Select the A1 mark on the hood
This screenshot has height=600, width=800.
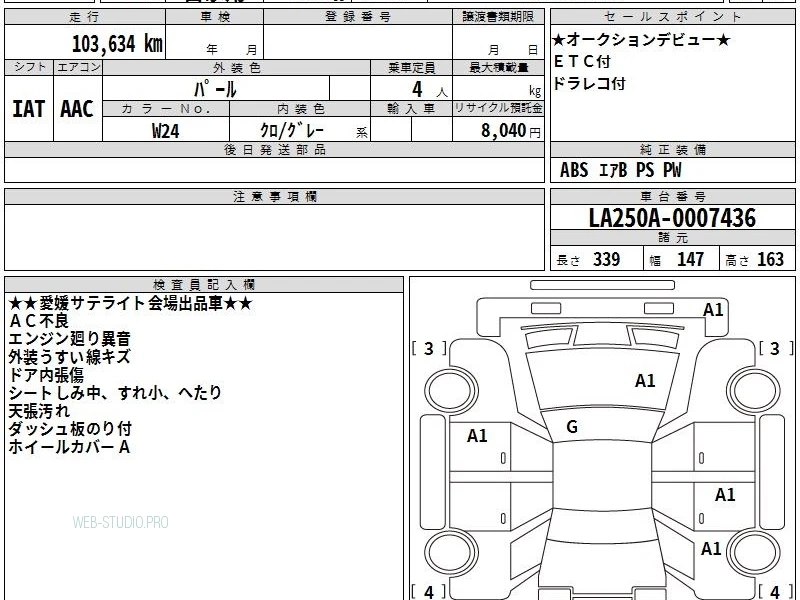point(645,381)
